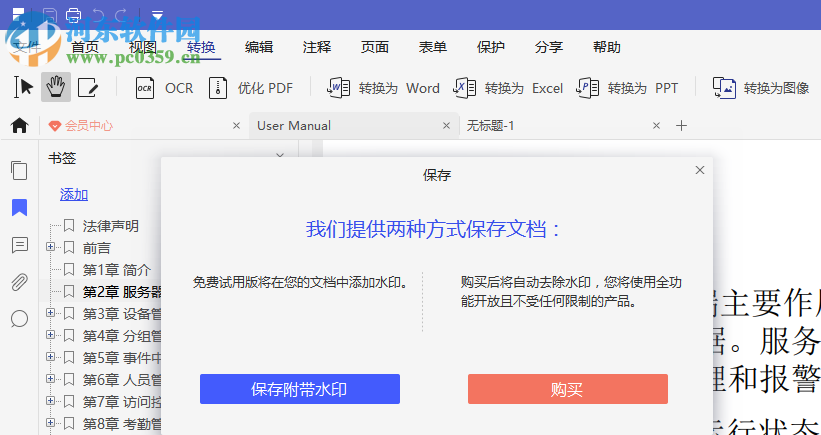Open the page thumbnails sidebar panel

[x=19, y=171]
